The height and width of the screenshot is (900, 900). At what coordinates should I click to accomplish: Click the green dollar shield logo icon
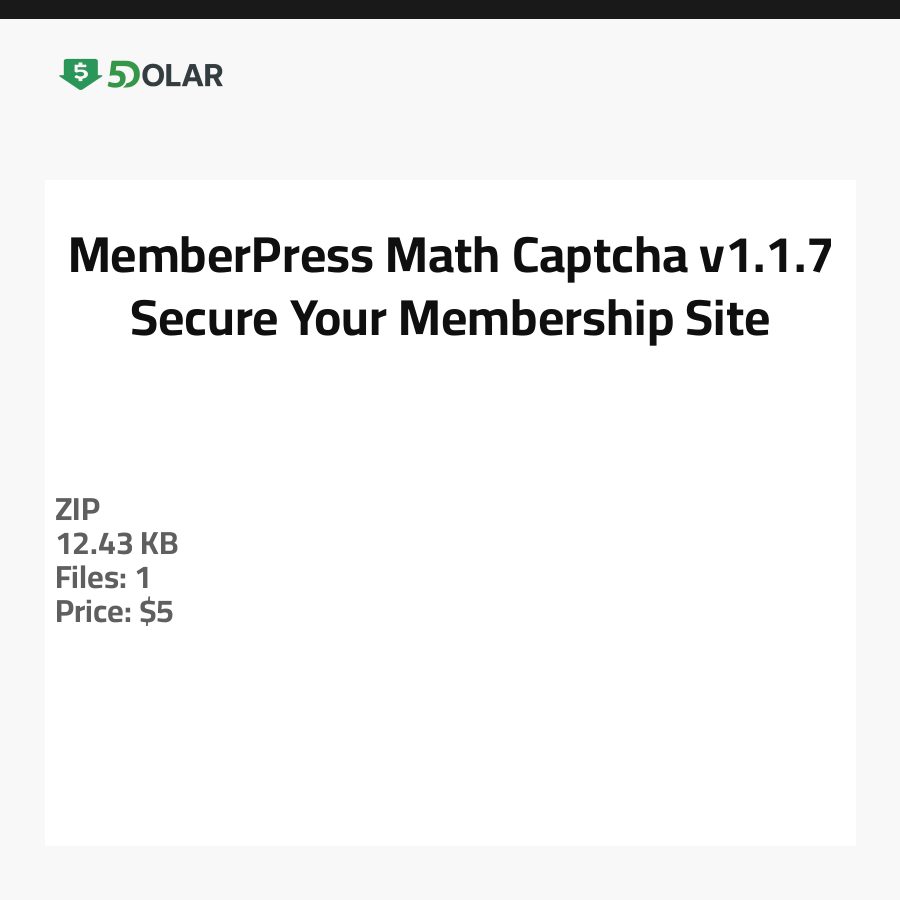point(80,73)
